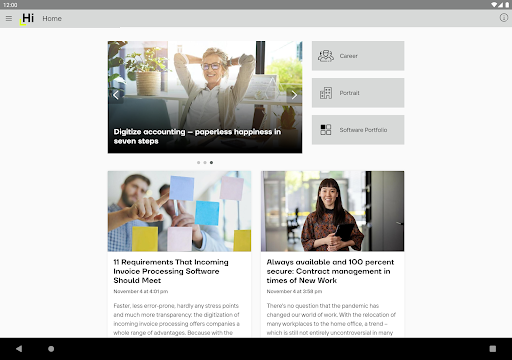Tap the Hi app logo
Image resolution: width=512 pixels, height=360 pixels.
[27, 19]
